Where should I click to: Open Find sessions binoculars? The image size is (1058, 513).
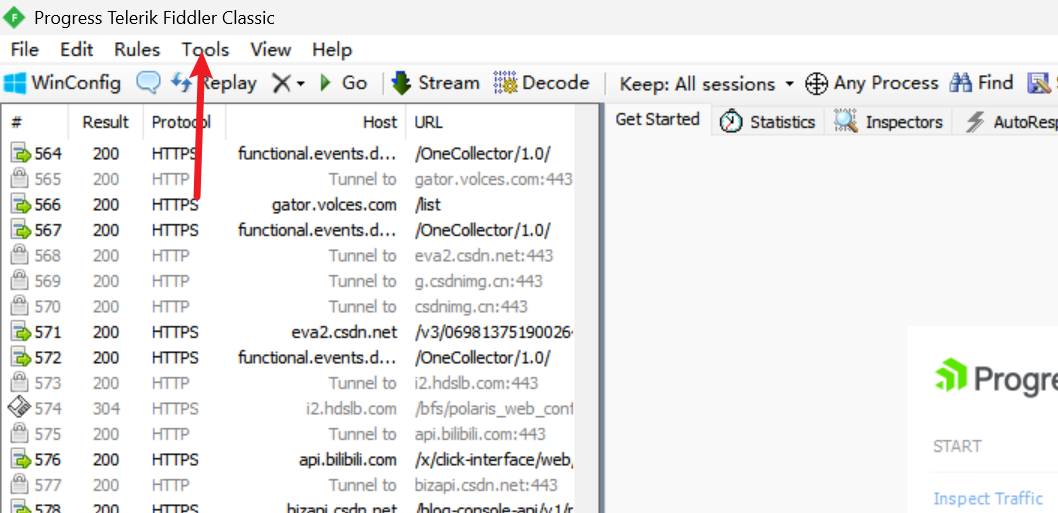982,84
